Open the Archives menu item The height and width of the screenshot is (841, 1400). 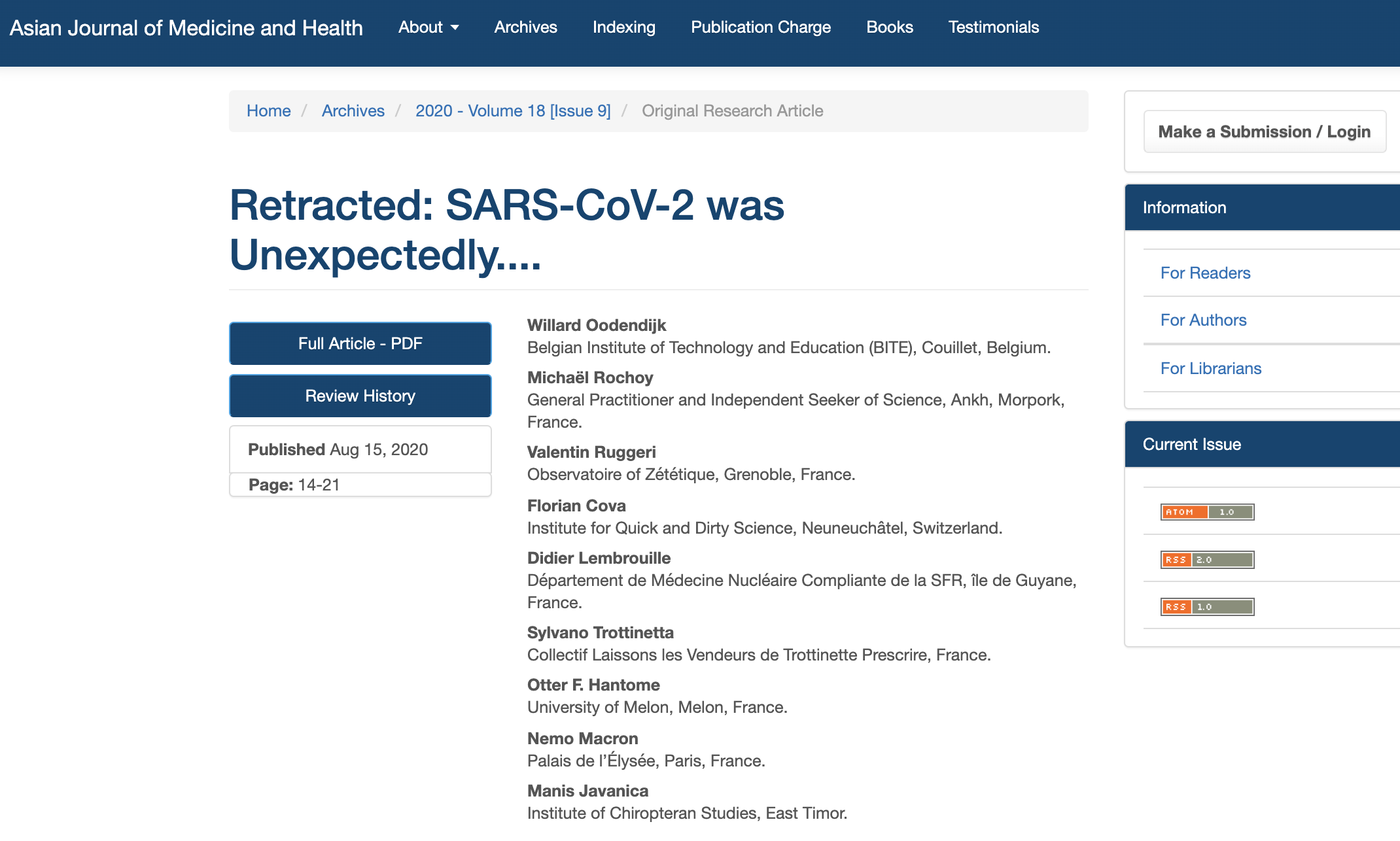(x=525, y=27)
